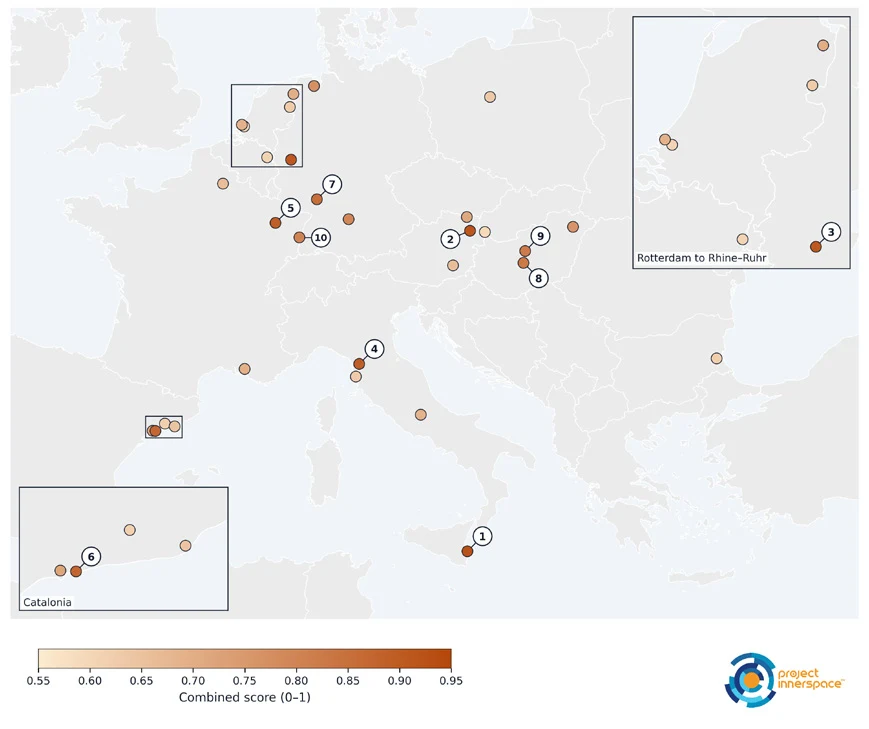Click the circled number 9 label

click(x=540, y=236)
